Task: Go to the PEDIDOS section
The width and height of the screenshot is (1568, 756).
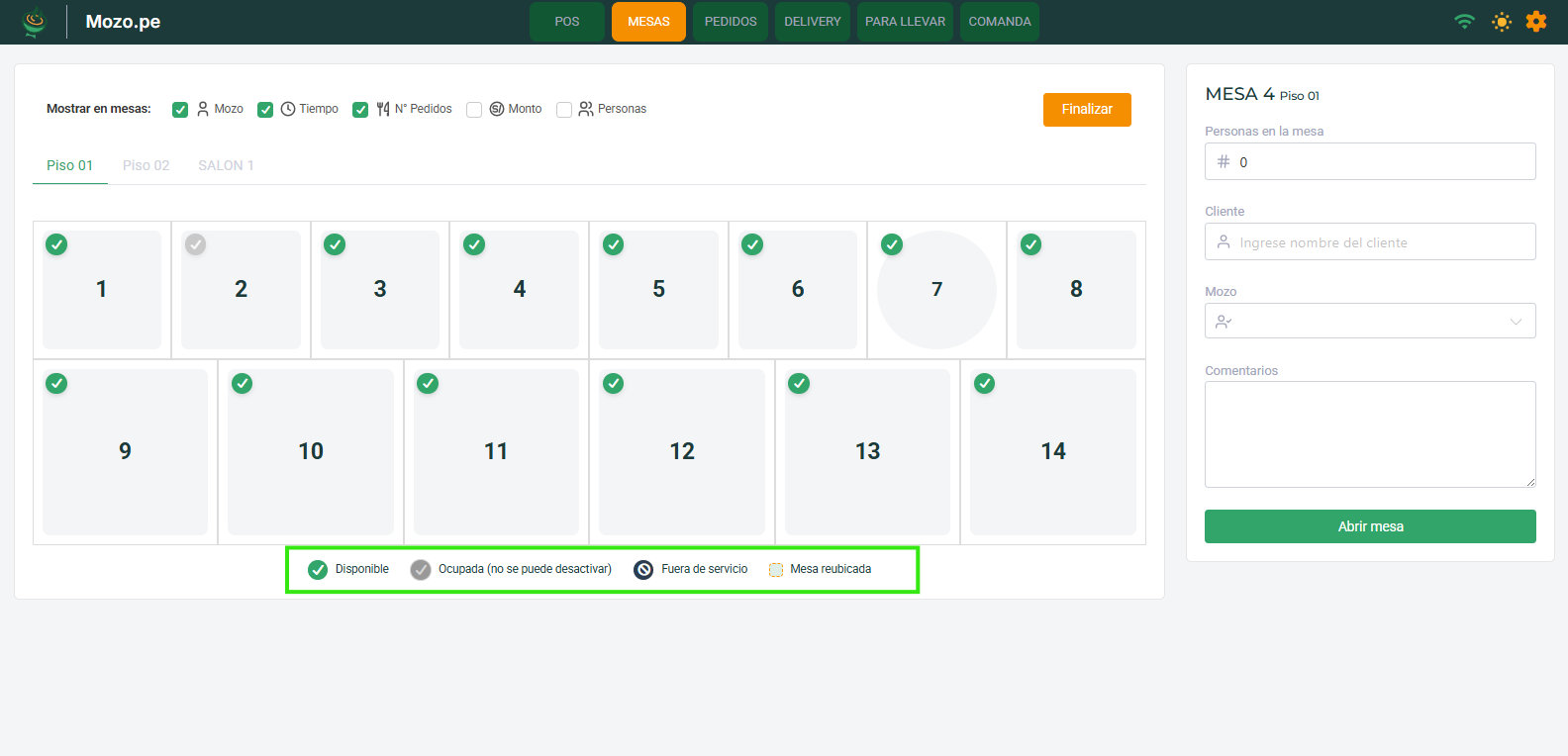Action: coord(731,22)
